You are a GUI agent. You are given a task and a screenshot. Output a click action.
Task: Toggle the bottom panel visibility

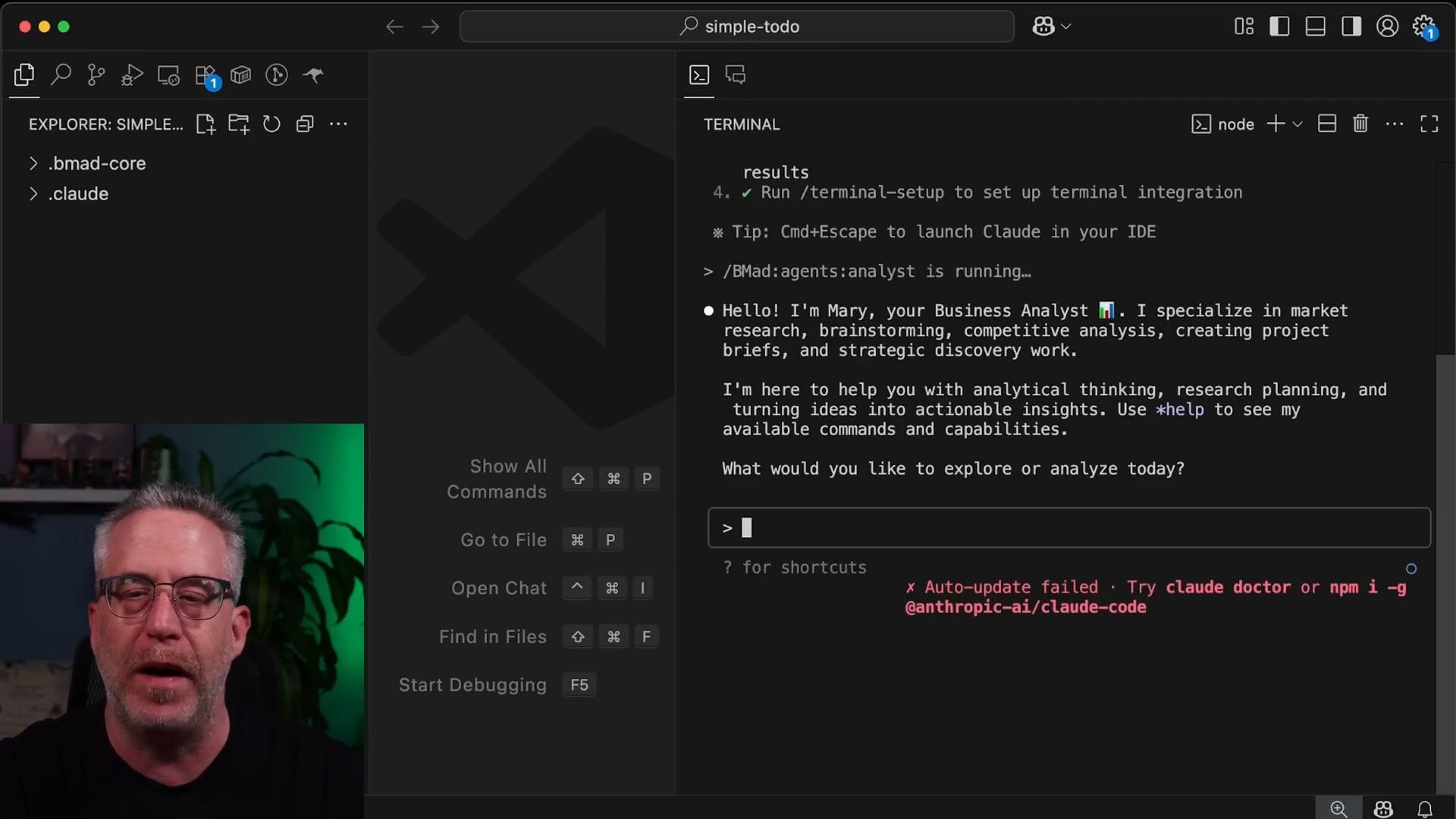[1315, 27]
